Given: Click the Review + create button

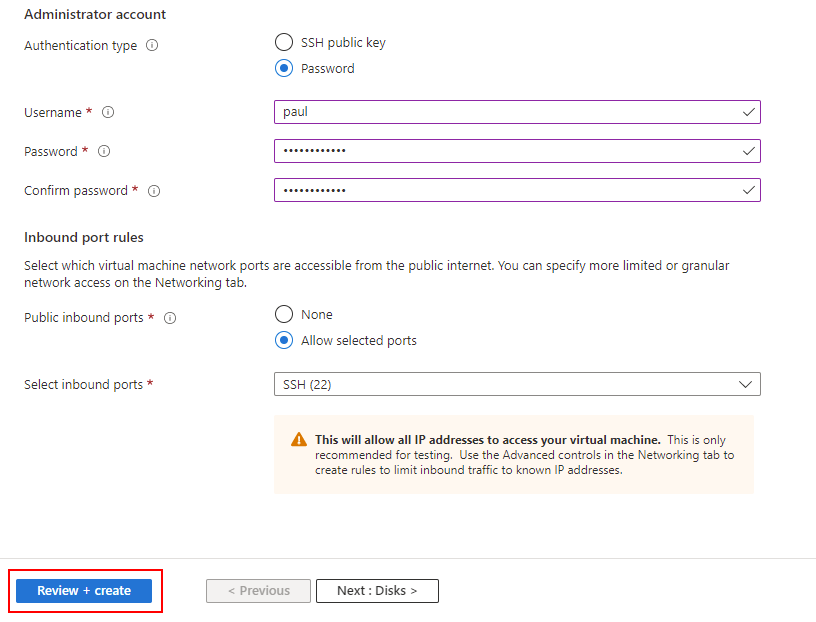Looking at the screenshot, I should click(84, 591).
